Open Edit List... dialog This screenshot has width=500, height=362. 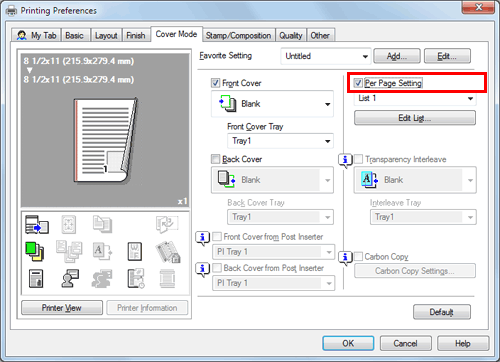click(415, 118)
